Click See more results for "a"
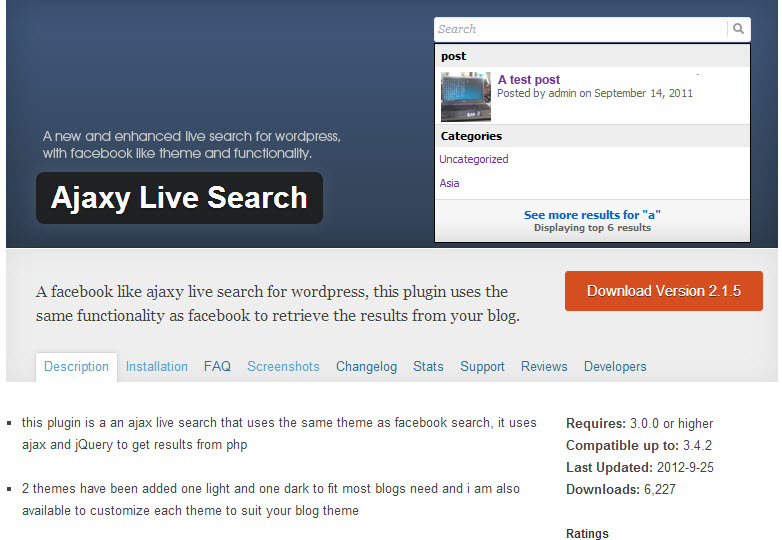This screenshot has width=782, height=540. [592, 215]
